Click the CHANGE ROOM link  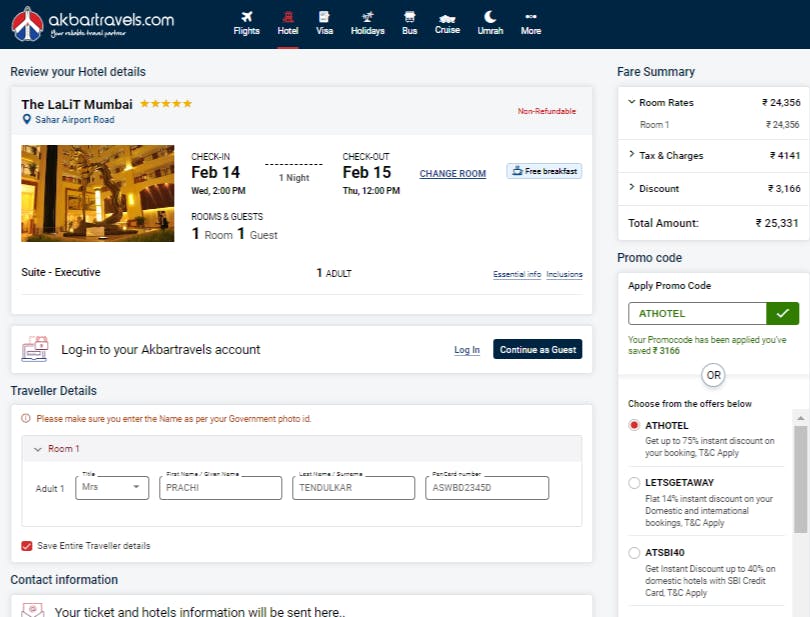click(453, 174)
